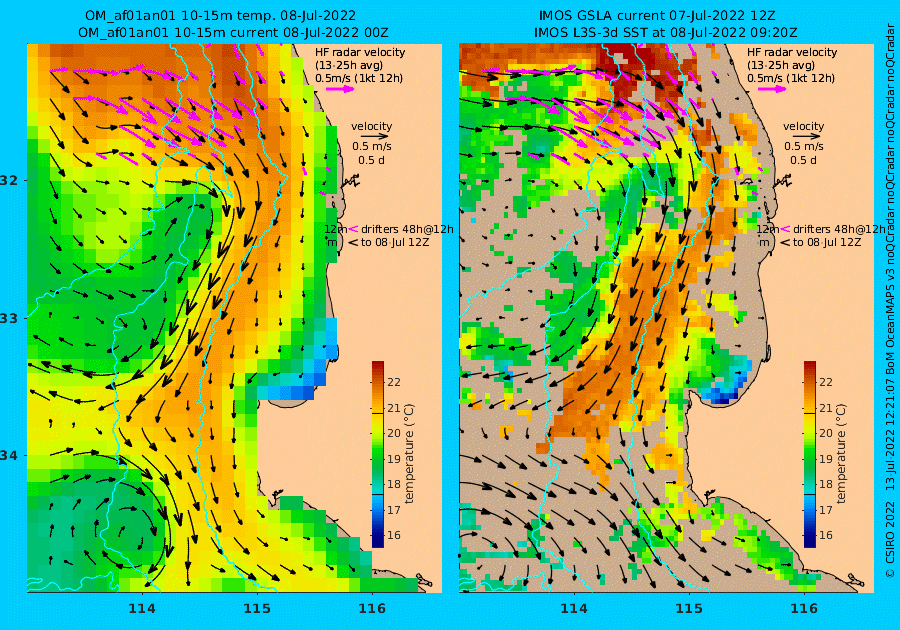Click colorbar tick '20' in IMOS panel

(825, 433)
